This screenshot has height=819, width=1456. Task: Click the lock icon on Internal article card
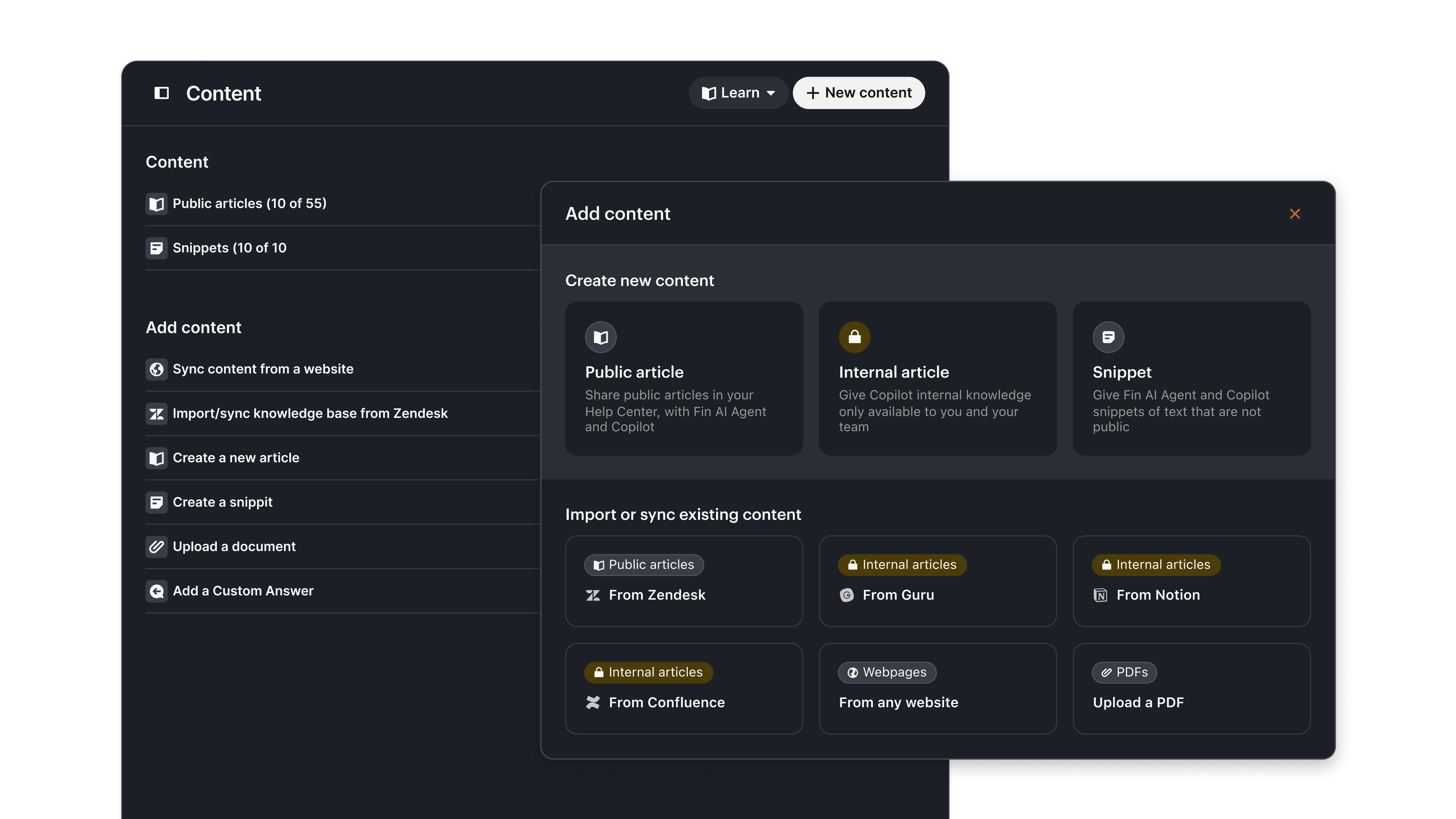[854, 337]
